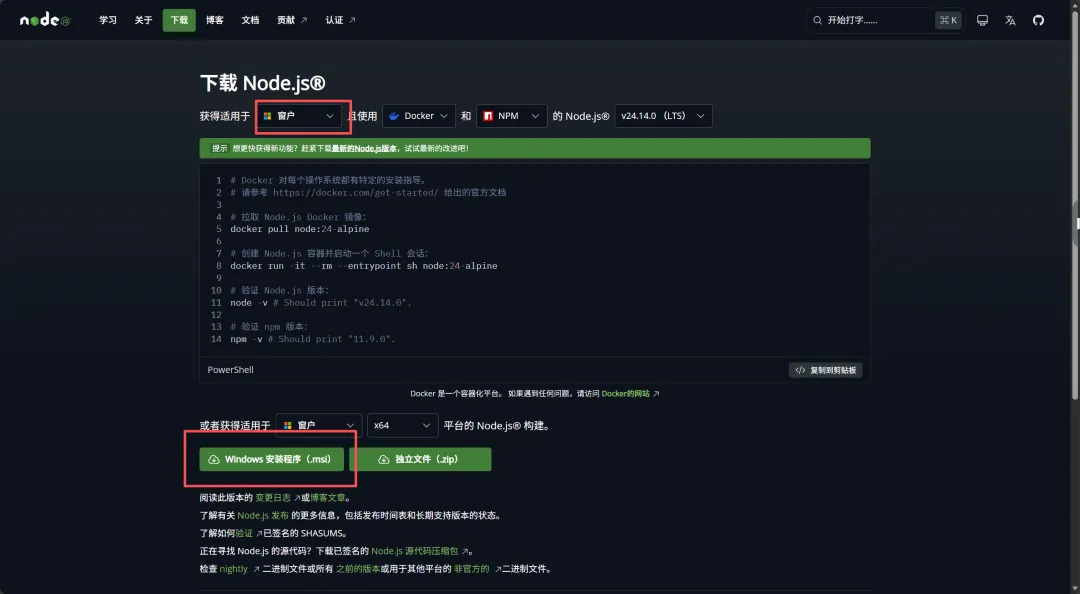Click the 提示 badge in green banner

pyautogui.click(x=219, y=148)
